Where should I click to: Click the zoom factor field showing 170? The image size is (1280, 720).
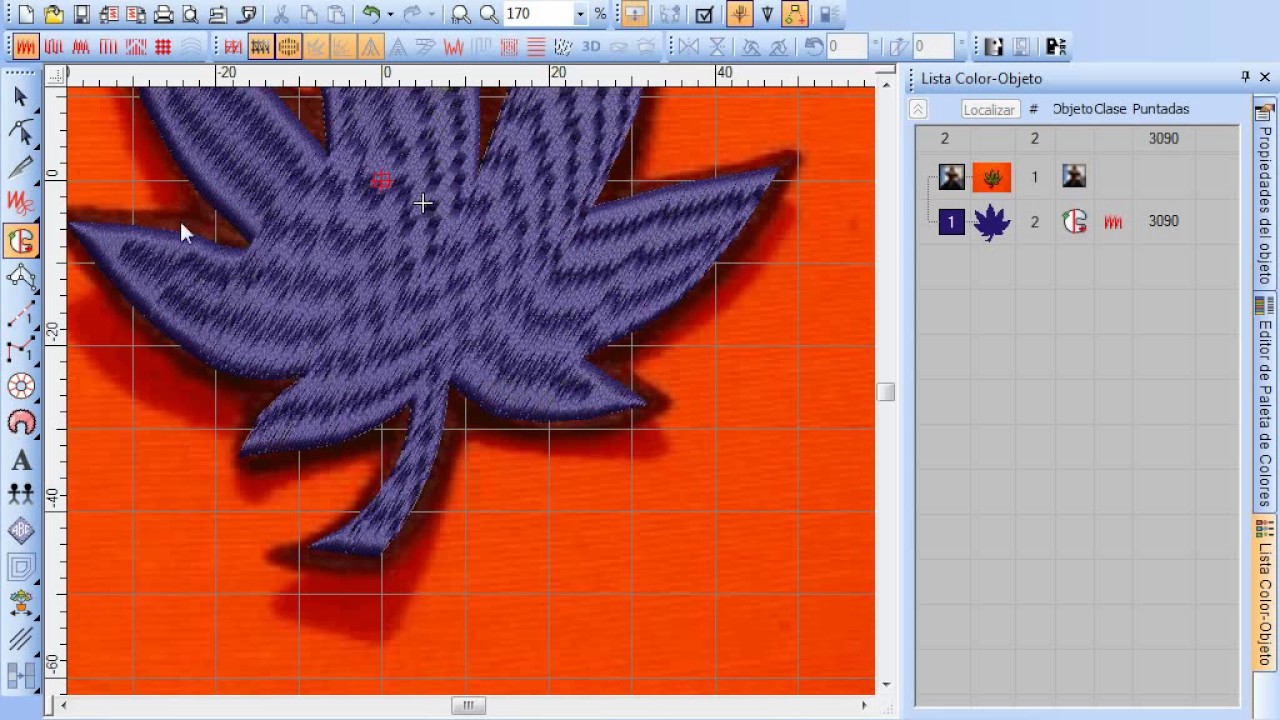click(x=538, y=14)
